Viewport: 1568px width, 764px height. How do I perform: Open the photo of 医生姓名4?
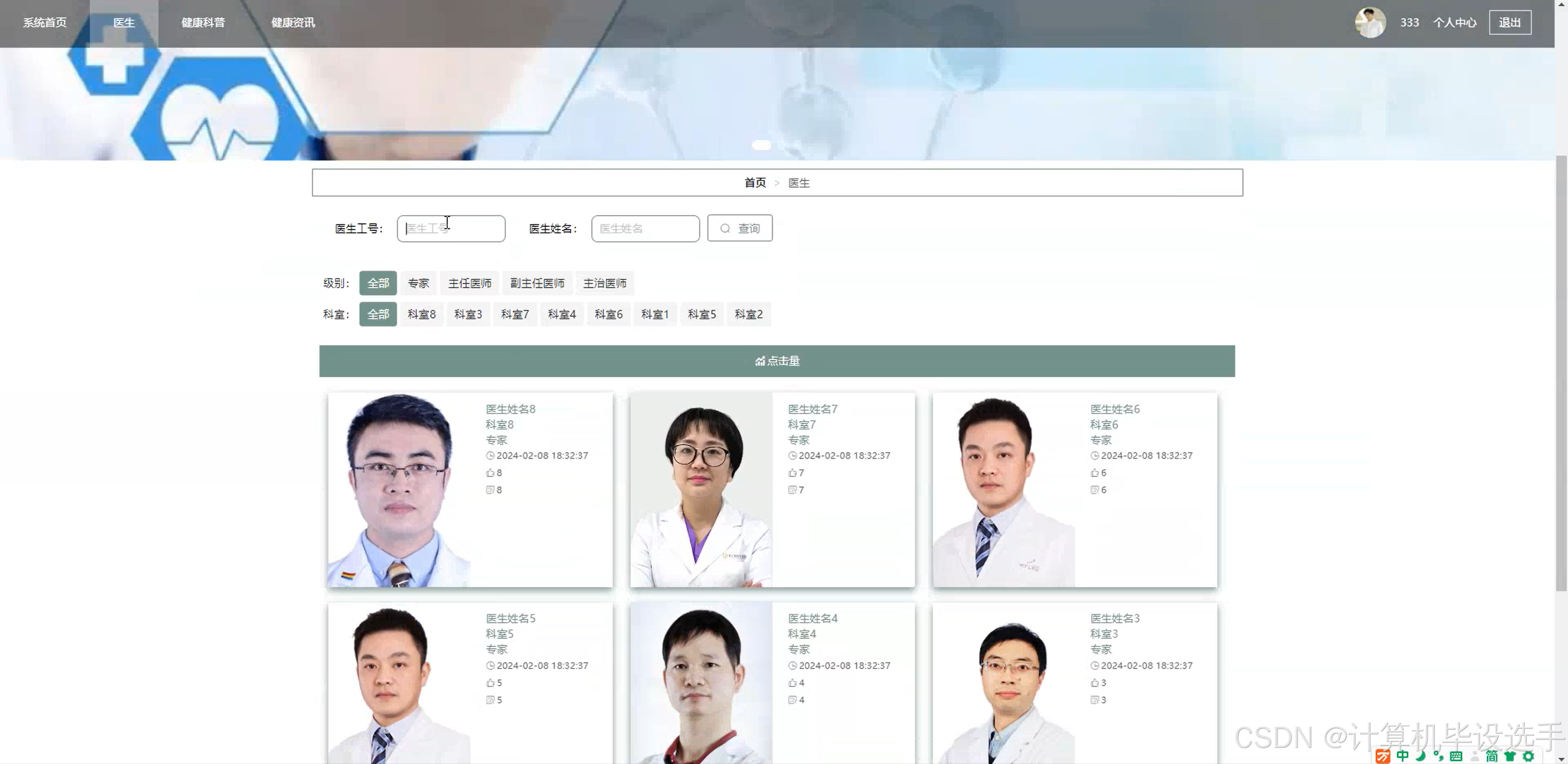[701, 683]
